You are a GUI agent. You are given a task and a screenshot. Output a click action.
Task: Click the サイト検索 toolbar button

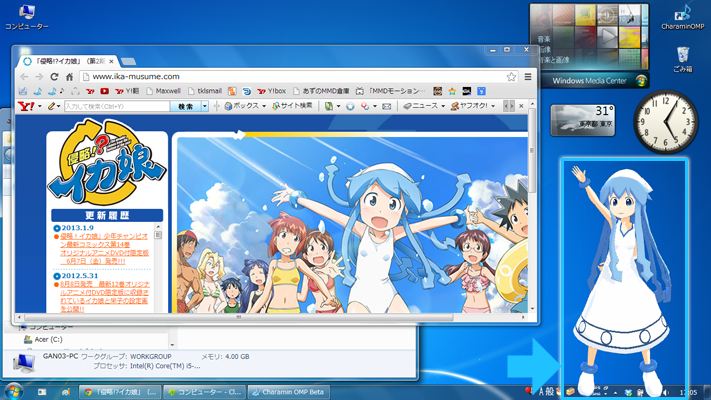click(x=292, y=106)
